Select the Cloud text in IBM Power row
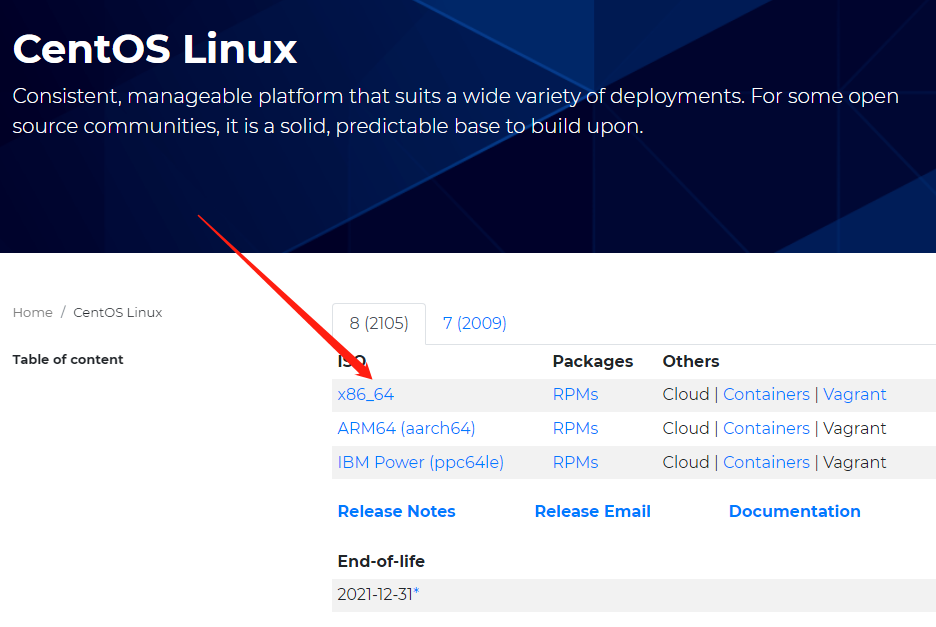Screen dimensions: 936x627 [x=686, y=463]
